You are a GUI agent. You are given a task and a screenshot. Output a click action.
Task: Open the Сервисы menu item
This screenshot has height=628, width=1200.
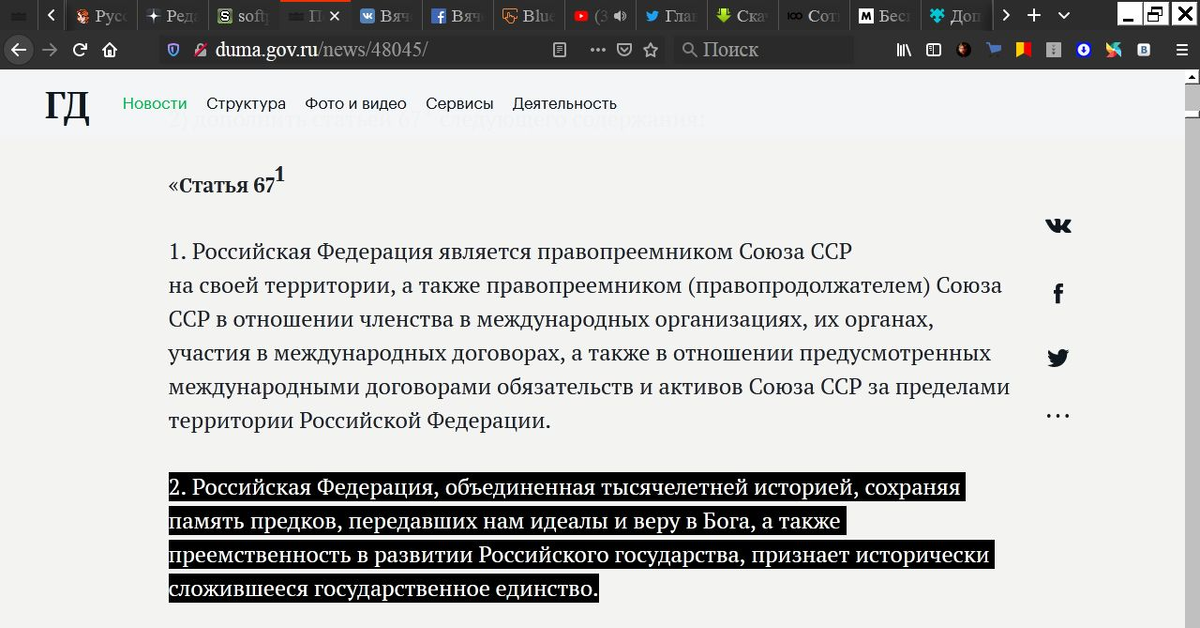coord(459,103)
